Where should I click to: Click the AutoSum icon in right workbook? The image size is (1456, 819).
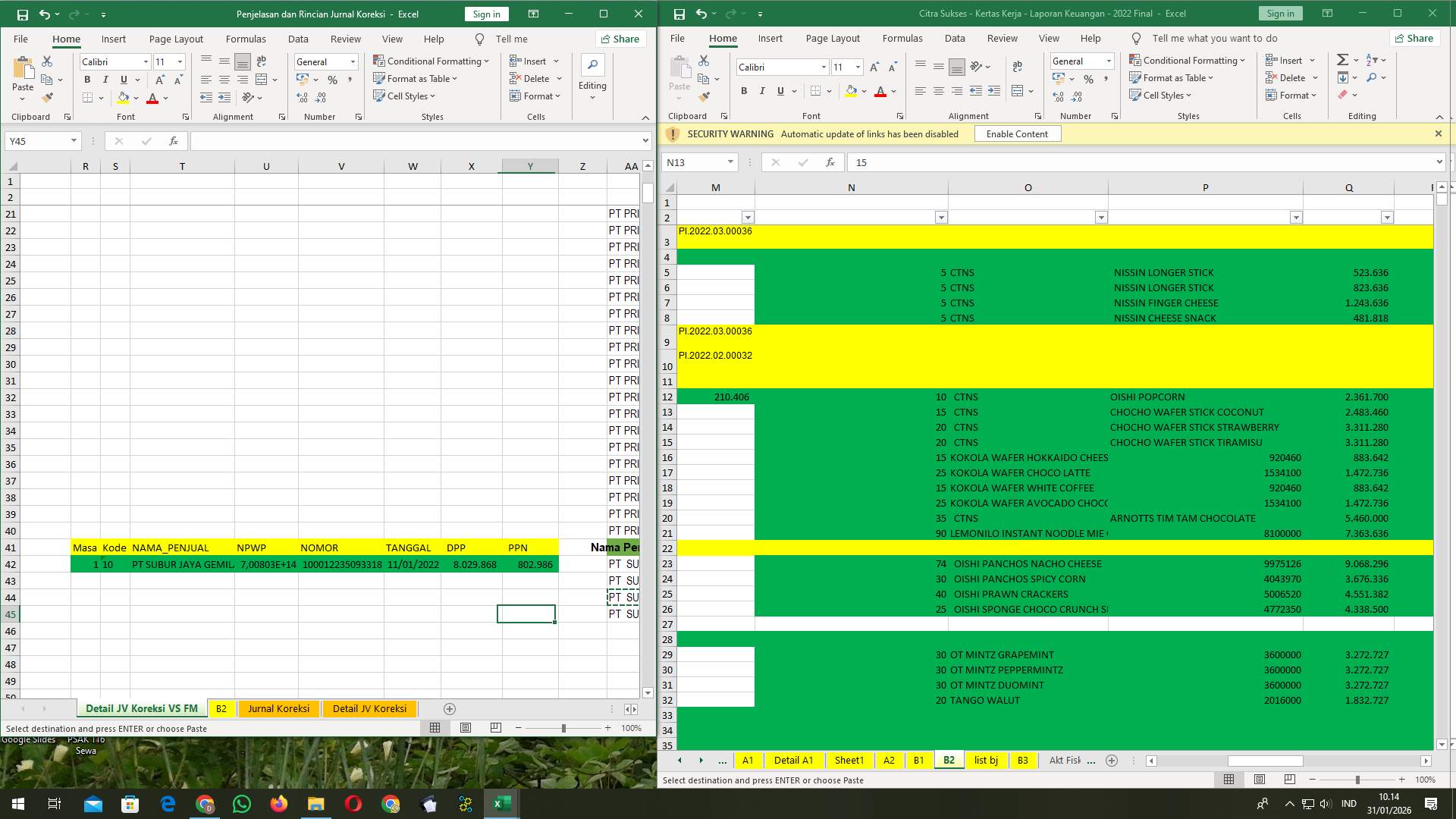pyautogui.click(x=1342, y=59)
